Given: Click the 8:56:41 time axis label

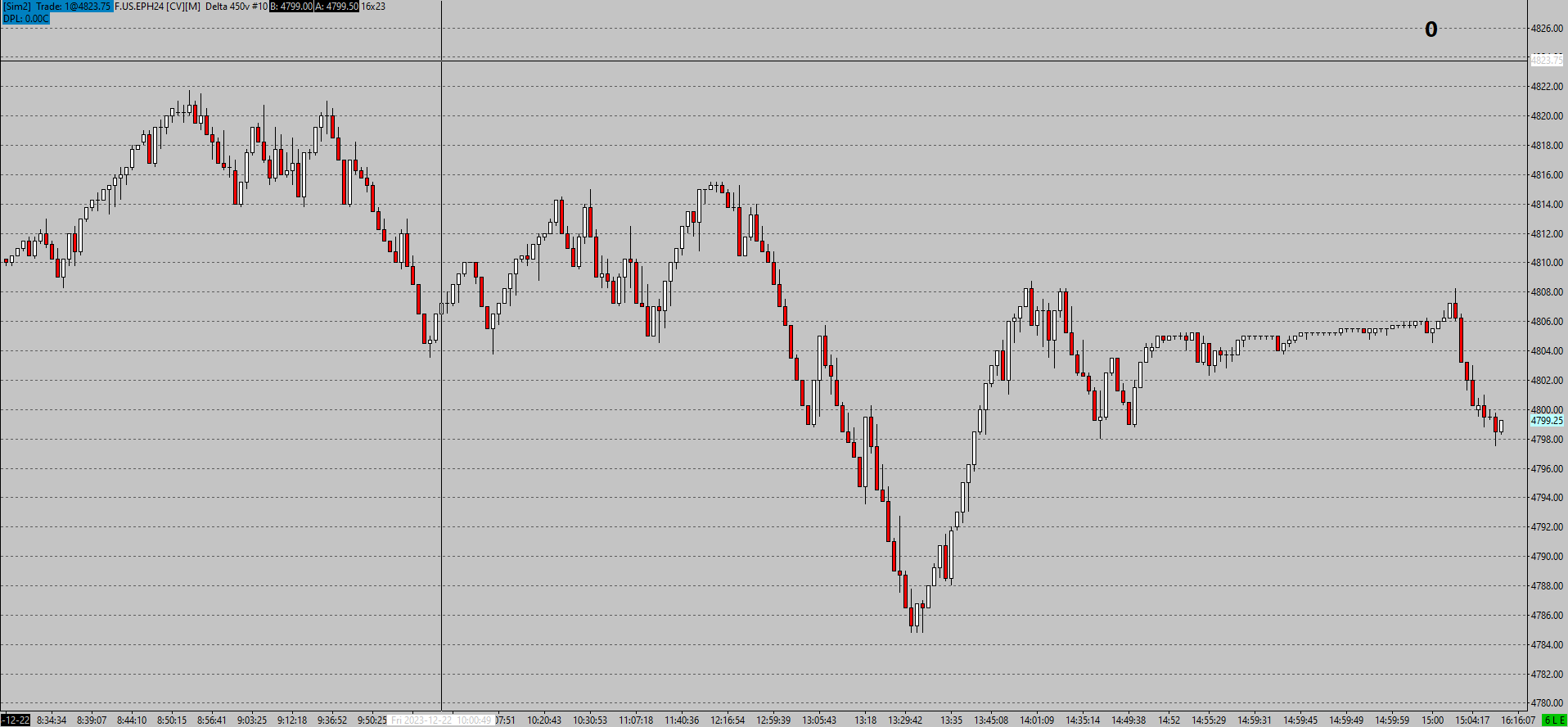Looking at the screenshot, I should 212,720.
